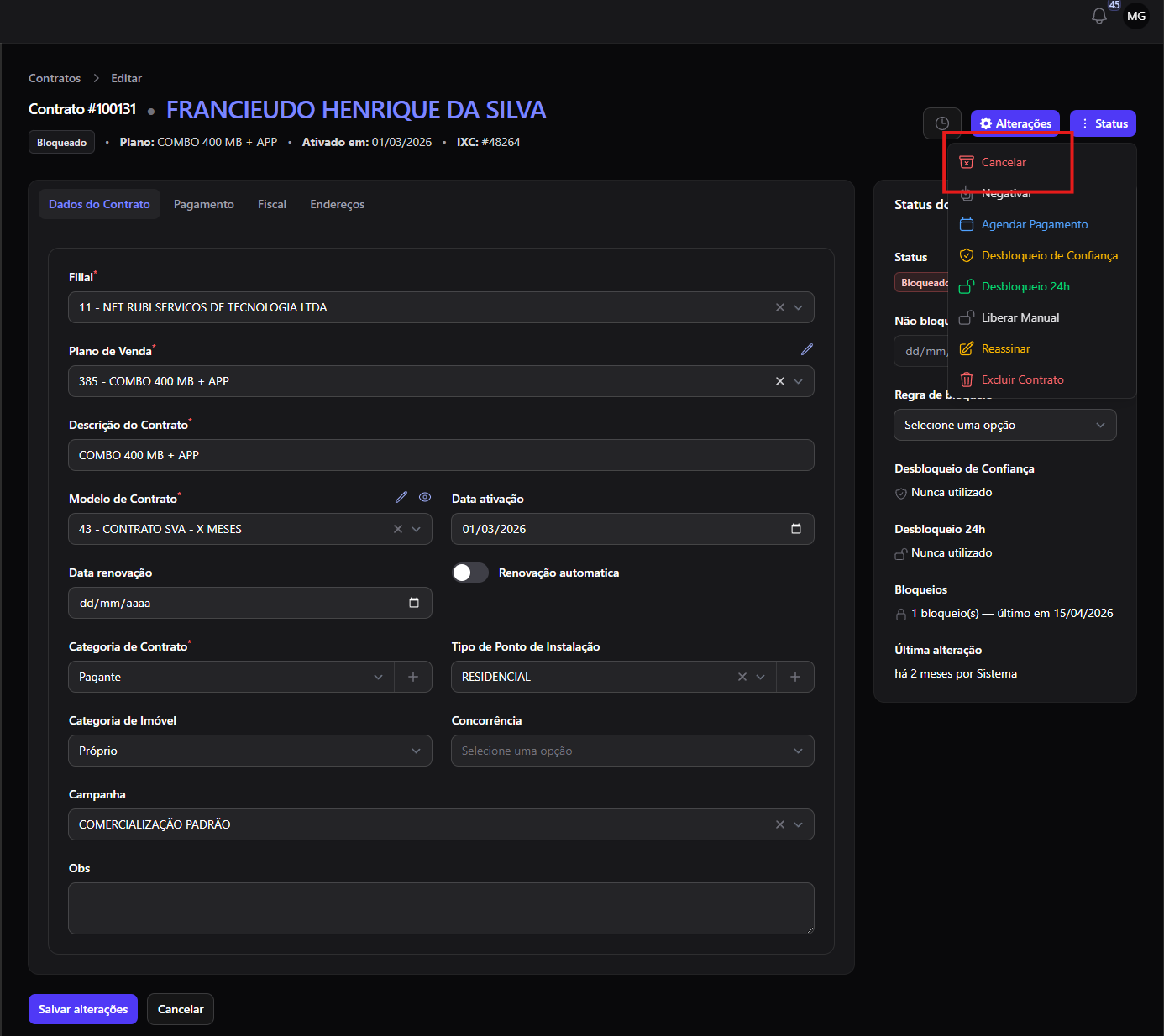
Task: Open the Regra de bloqueio select
Action: 1005,425
